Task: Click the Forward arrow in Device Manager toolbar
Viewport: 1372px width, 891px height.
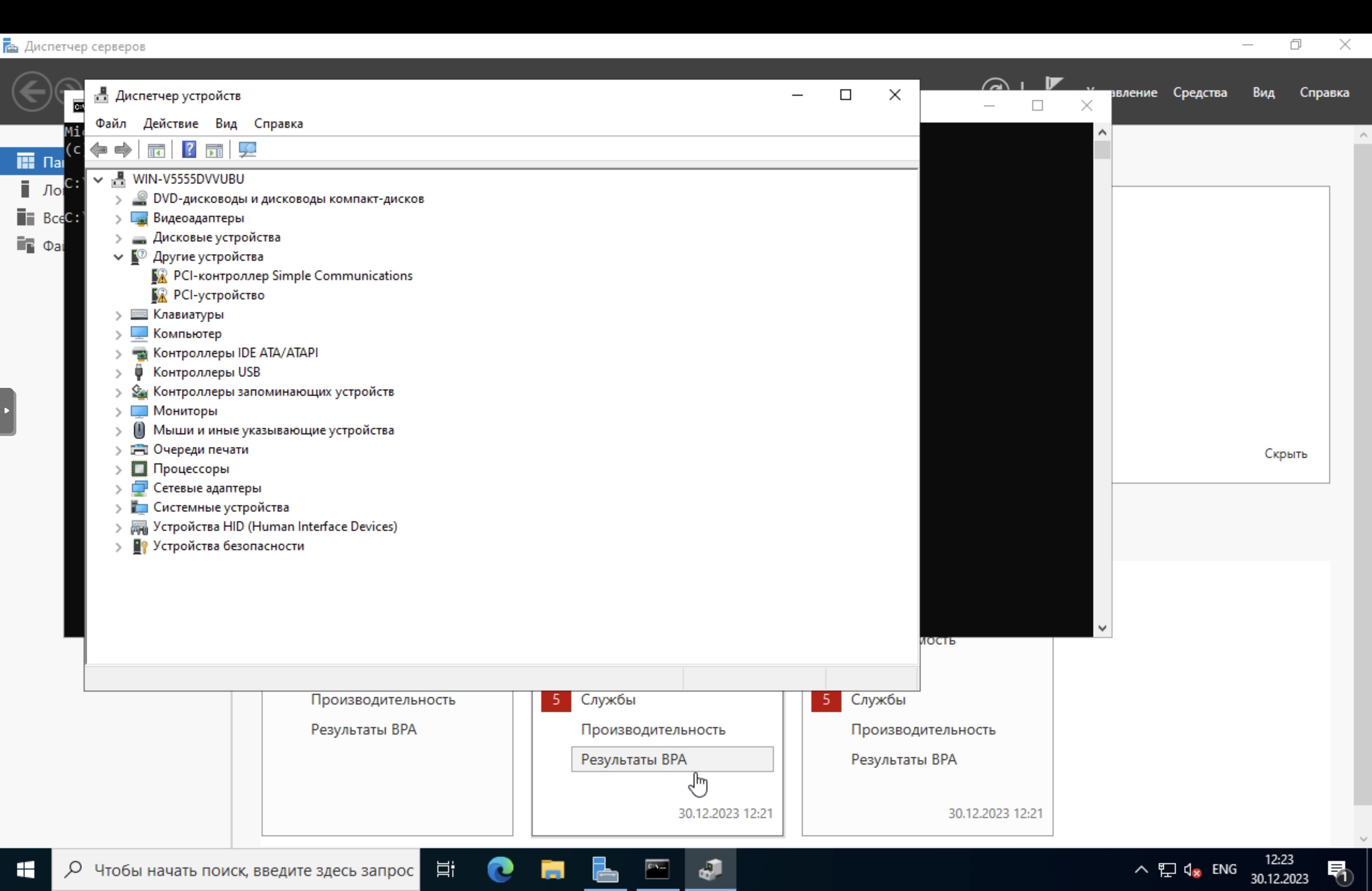Action: (x=123, y=151)
